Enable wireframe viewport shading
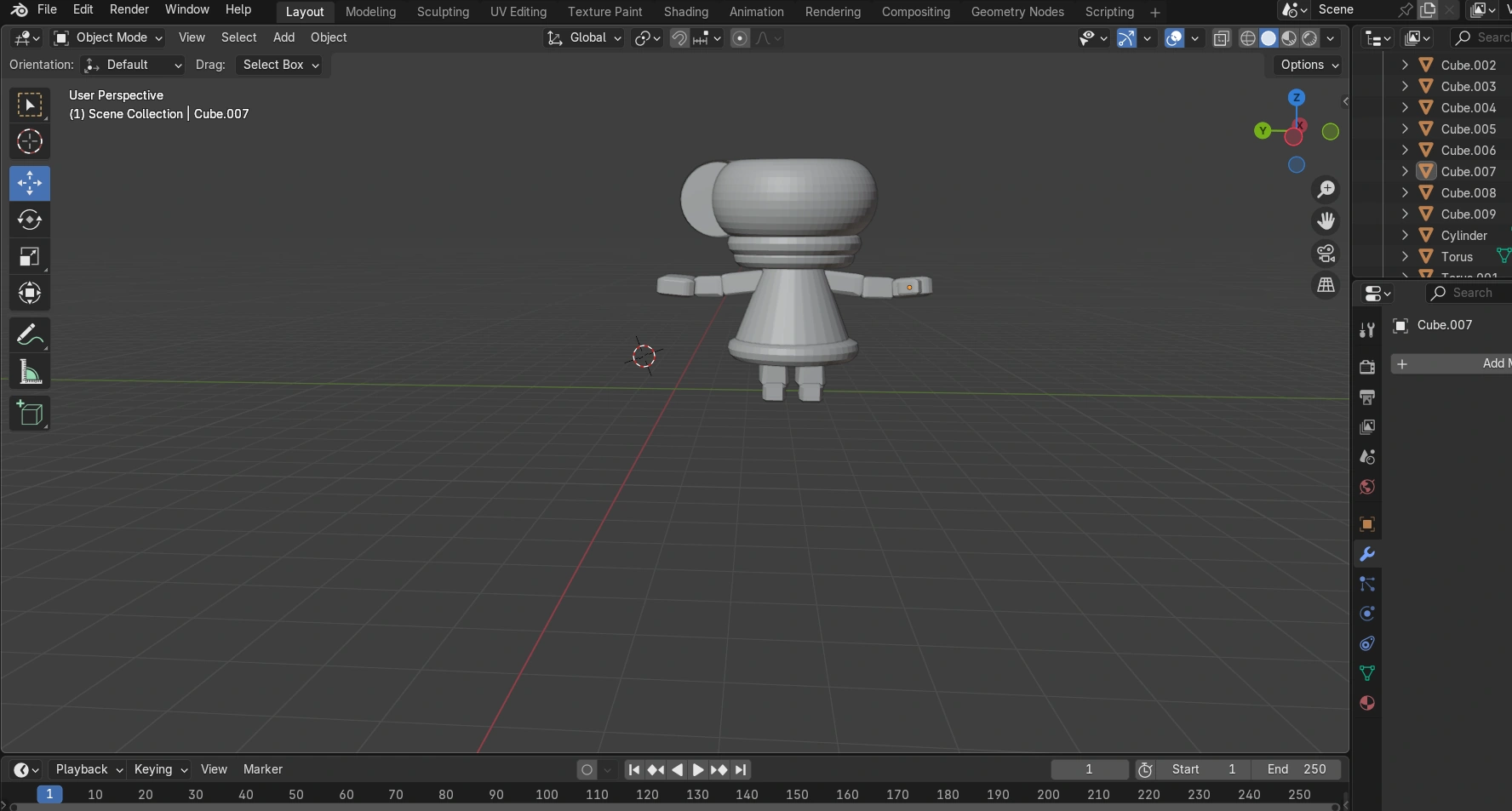Viewport: 1512px width, 811px height. 1247,38
